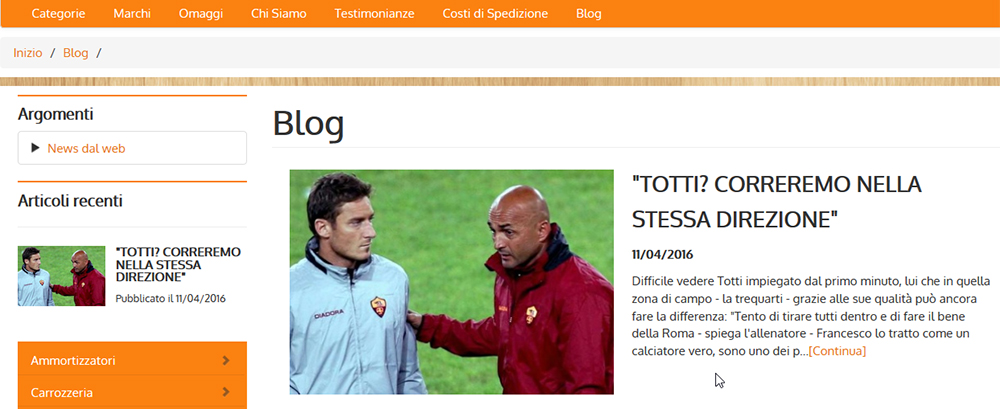Screen dimensions: 1000x409
Task: Open News dal web topic link
Action: tap(86, 149)
